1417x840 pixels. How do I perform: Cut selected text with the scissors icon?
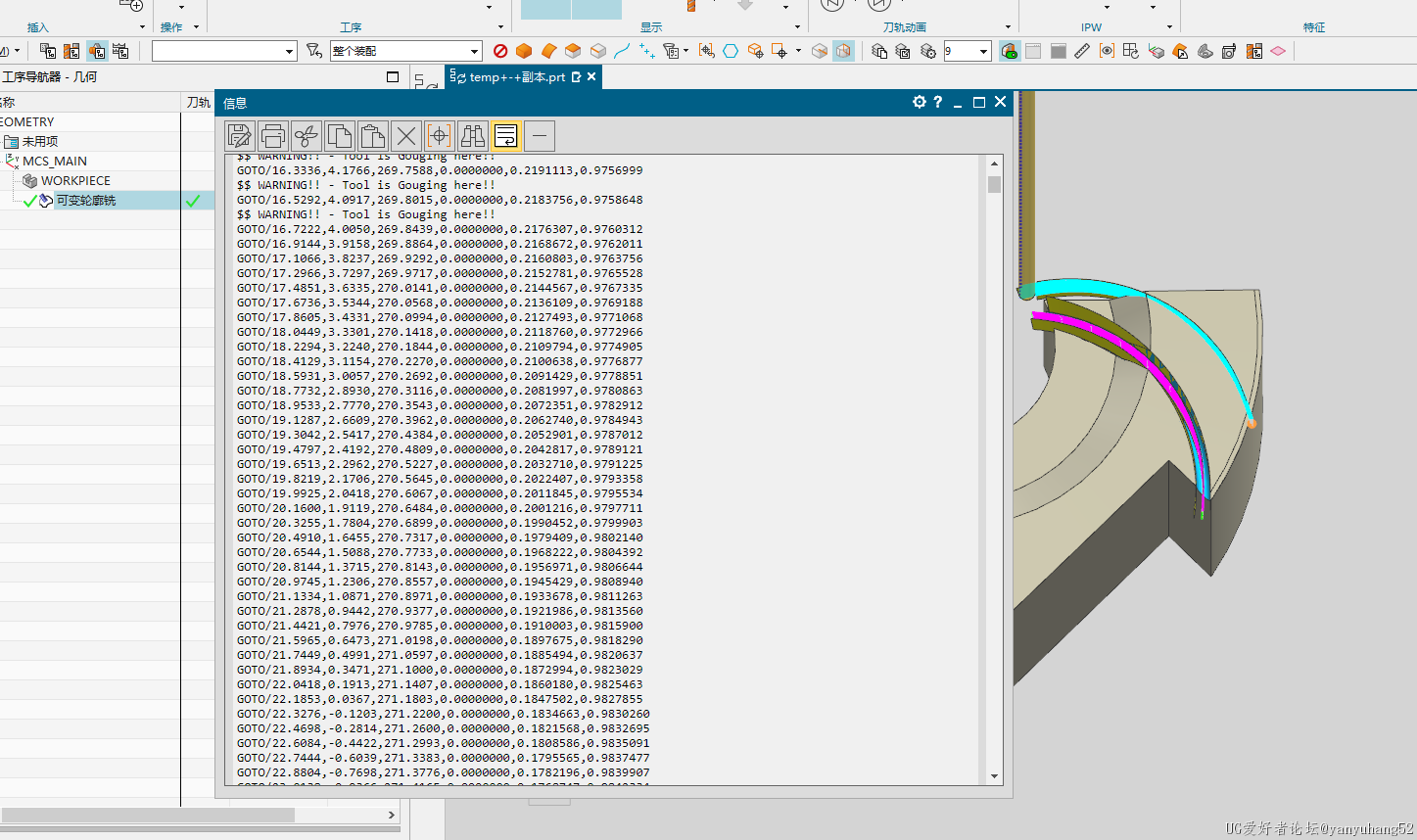click(307, 136)
